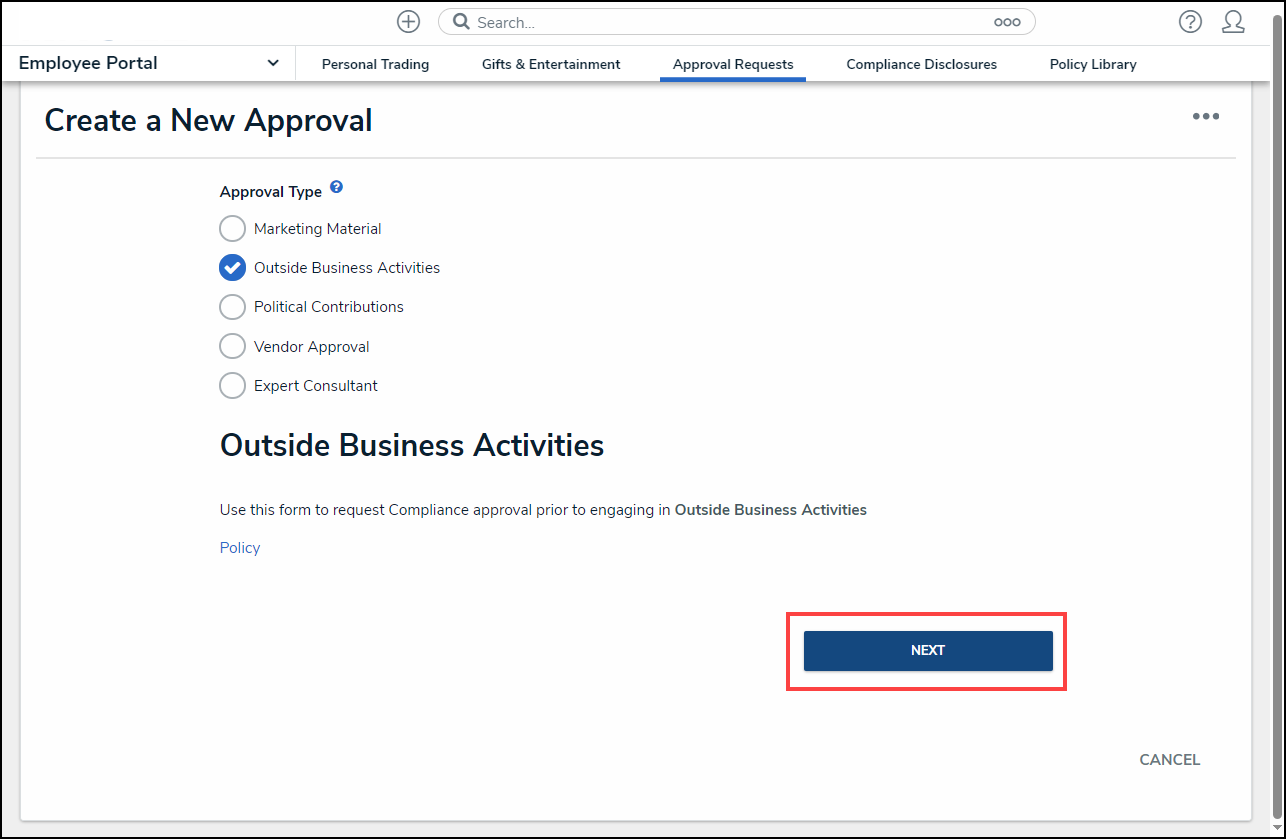Click the plus quick-add icon
Image resolution: width=1286 pixels, height=839 pixels.
click(x=408, y=22)
